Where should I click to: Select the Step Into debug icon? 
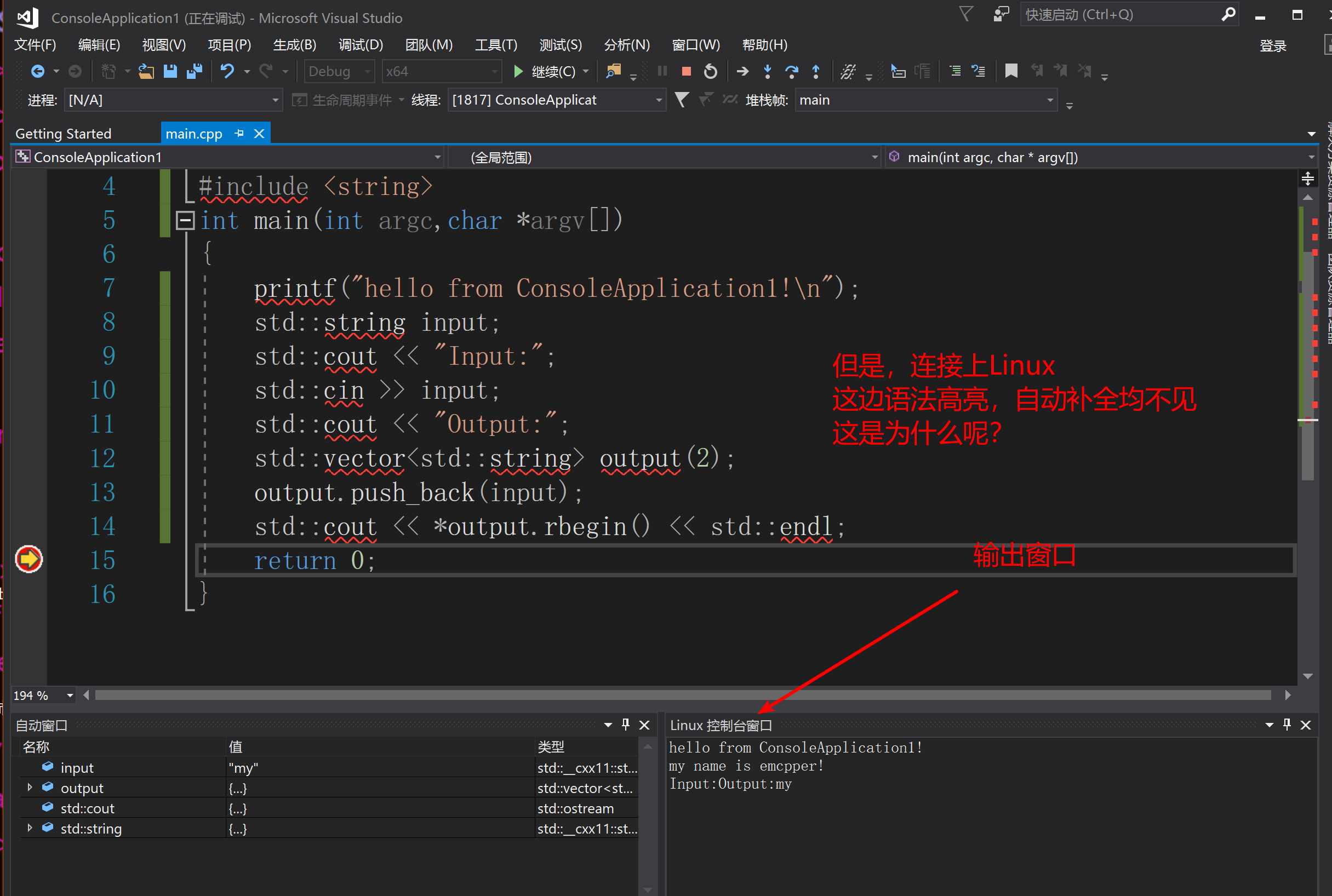pos(767,71)
